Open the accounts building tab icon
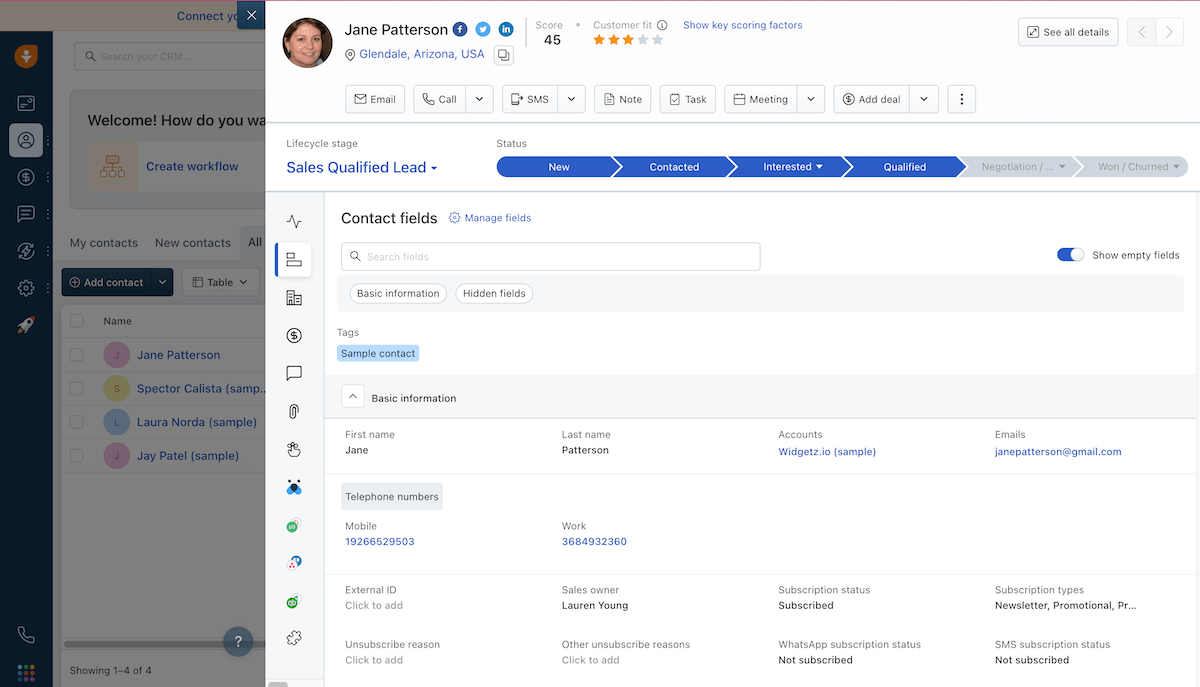This screenshot has width=1200, height=687. point(294,298)
